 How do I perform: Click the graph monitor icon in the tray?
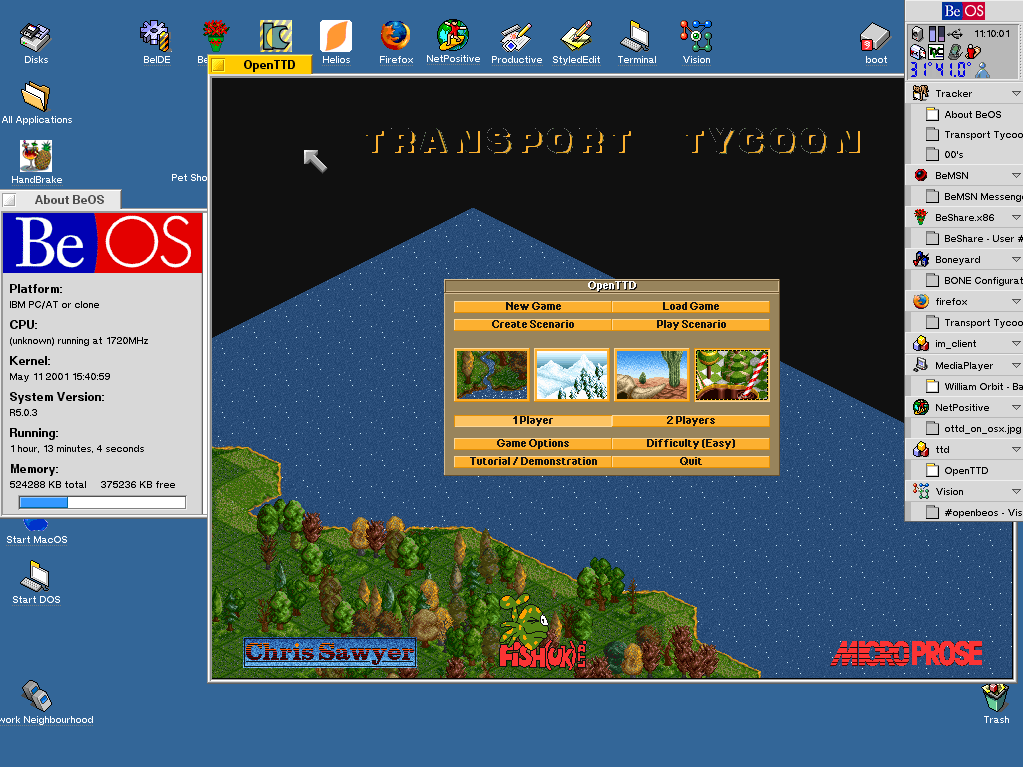click(x=936, y=52)
